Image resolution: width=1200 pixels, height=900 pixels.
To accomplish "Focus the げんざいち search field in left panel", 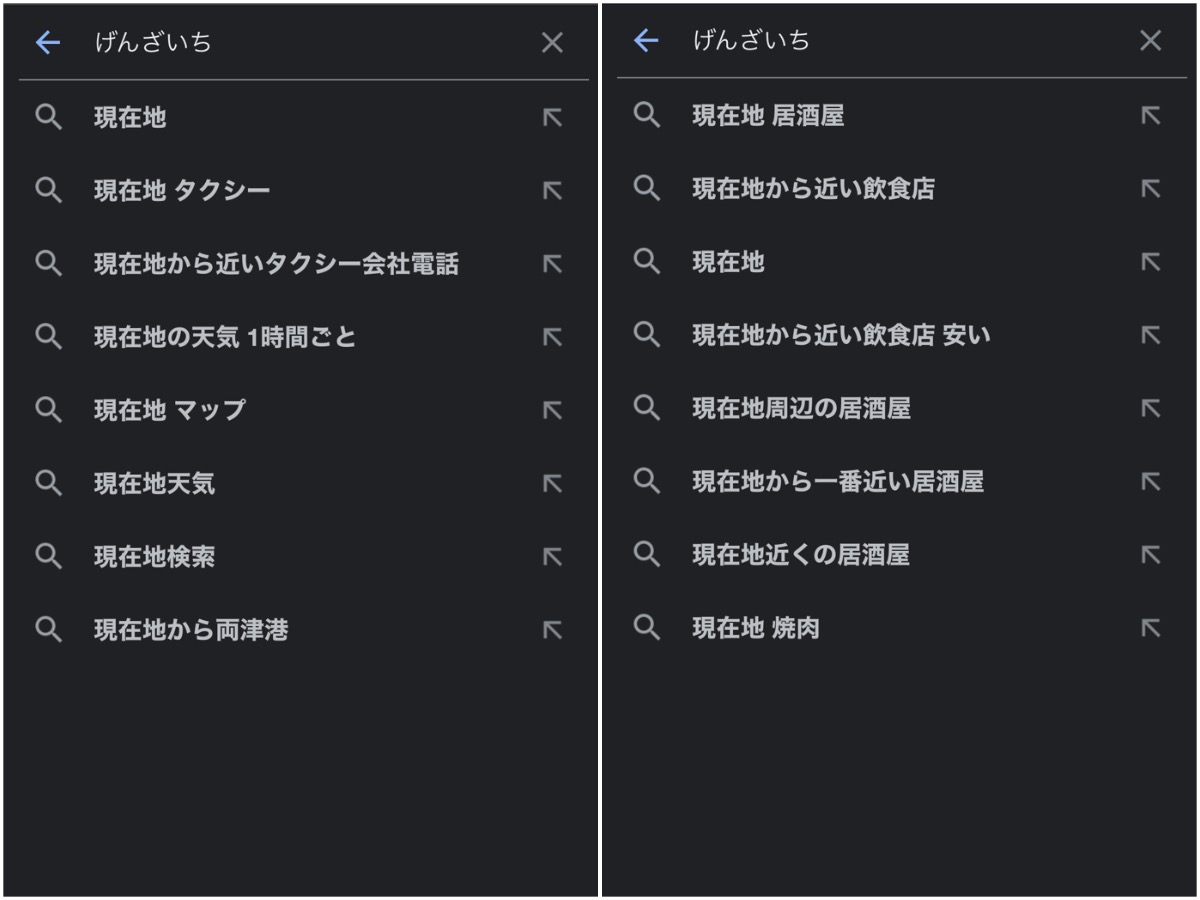I will [300, 42].
